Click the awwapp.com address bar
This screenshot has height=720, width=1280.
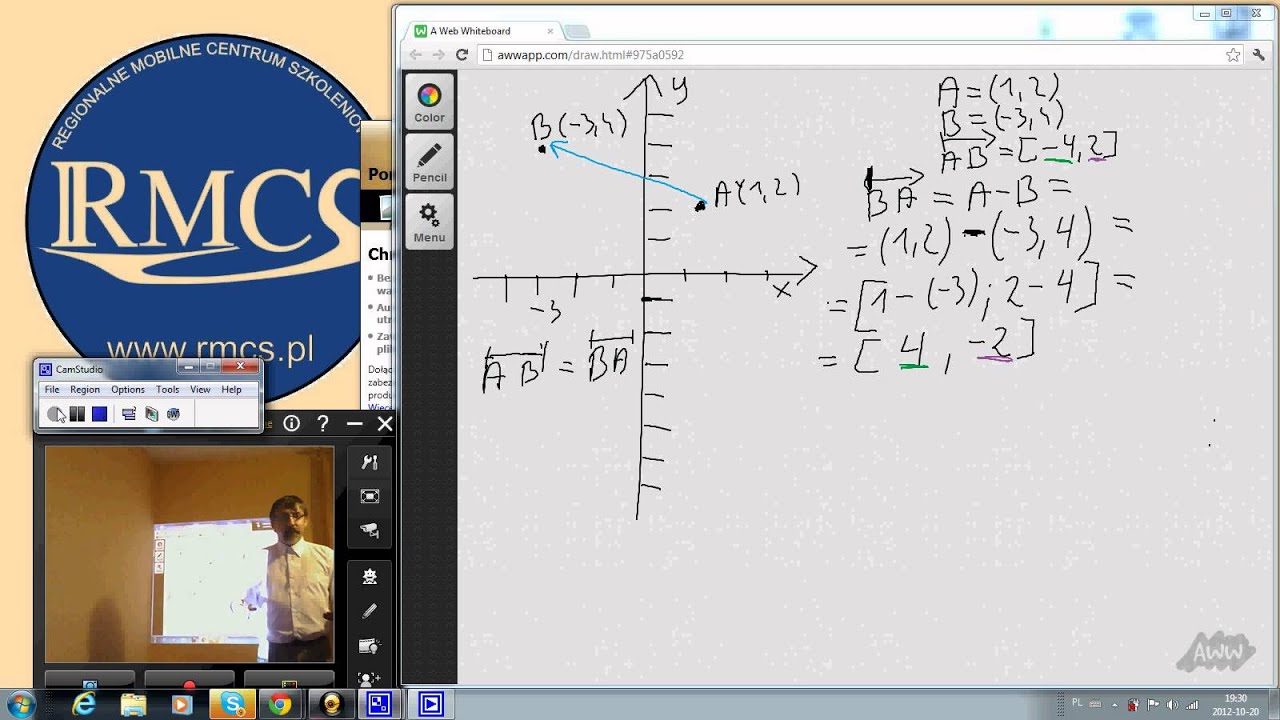(850, 55)
